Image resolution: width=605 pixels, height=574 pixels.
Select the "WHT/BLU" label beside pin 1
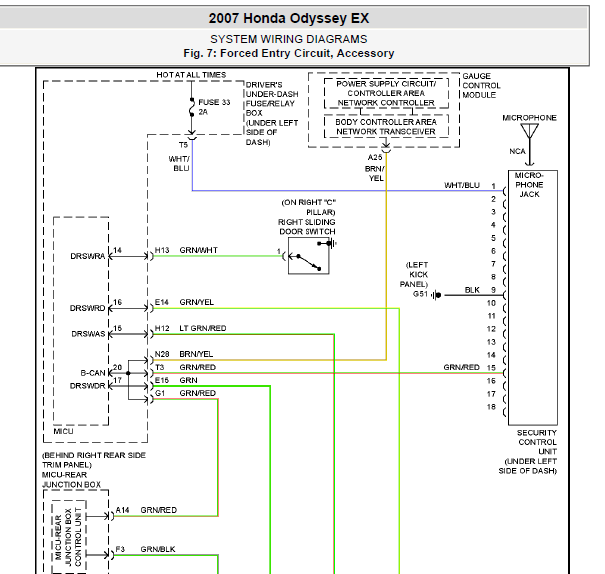click(x=462, y=186)
